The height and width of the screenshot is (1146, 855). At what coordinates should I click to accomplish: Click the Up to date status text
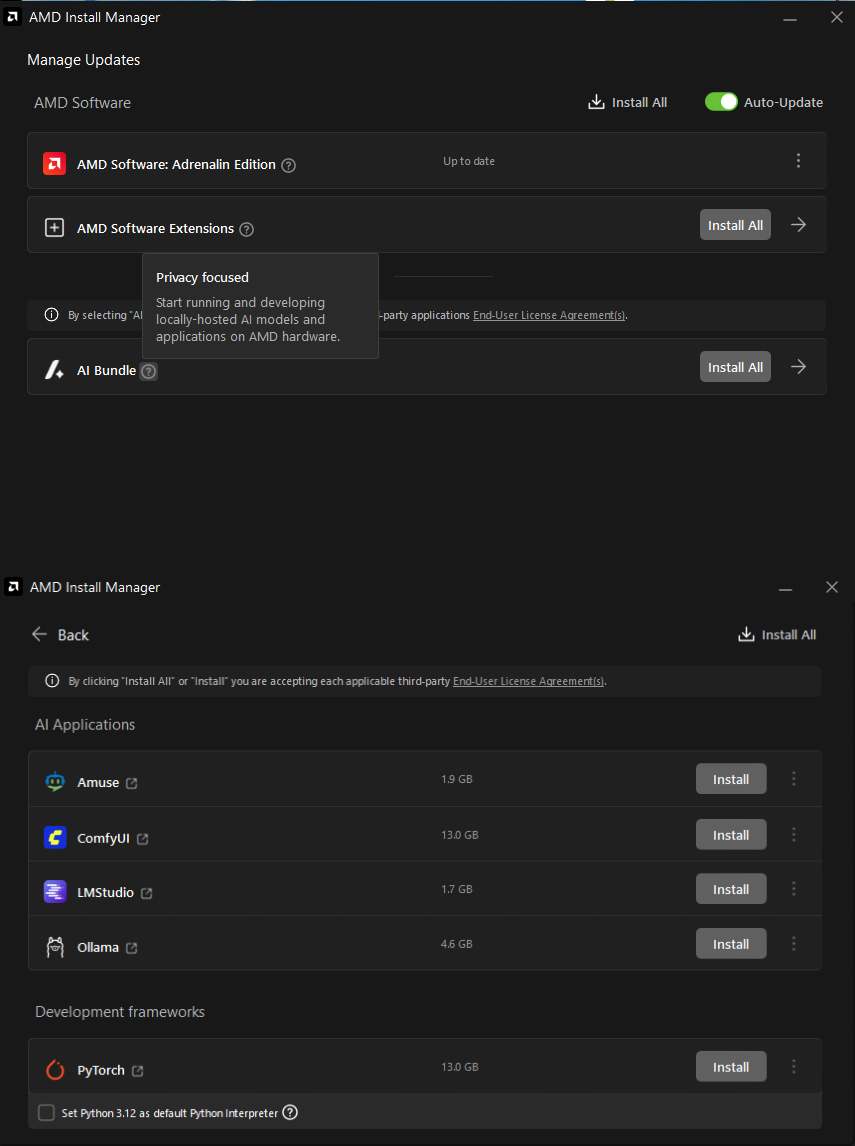(468, 161)
